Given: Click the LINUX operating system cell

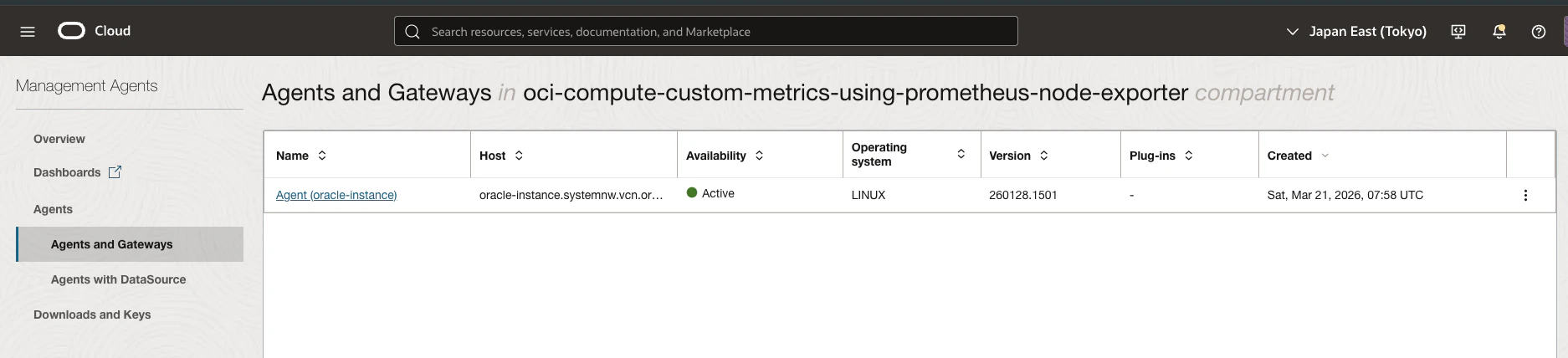Looking at the screenshot, I should click(869, 195).
